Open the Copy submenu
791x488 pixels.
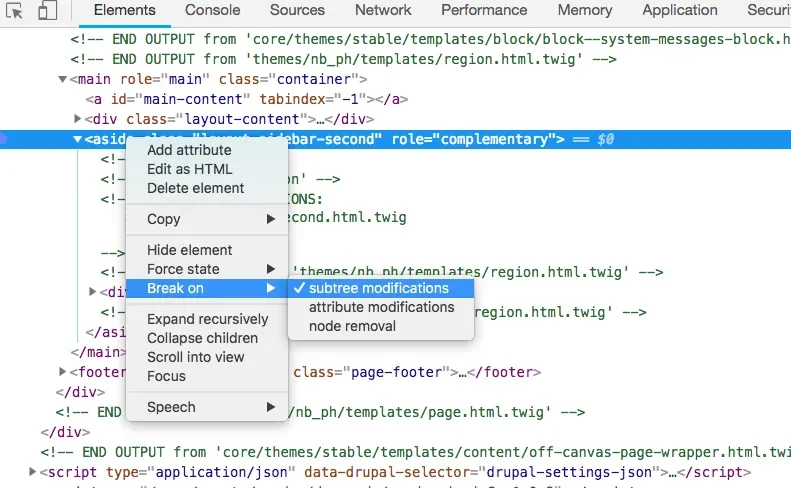click(207, 219)
